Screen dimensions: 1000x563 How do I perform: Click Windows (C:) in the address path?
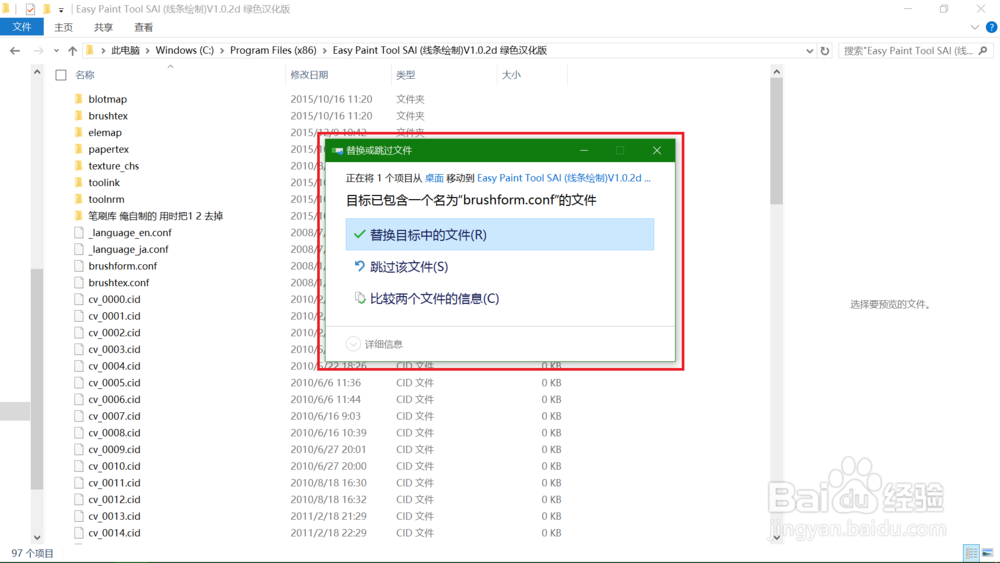185,50
